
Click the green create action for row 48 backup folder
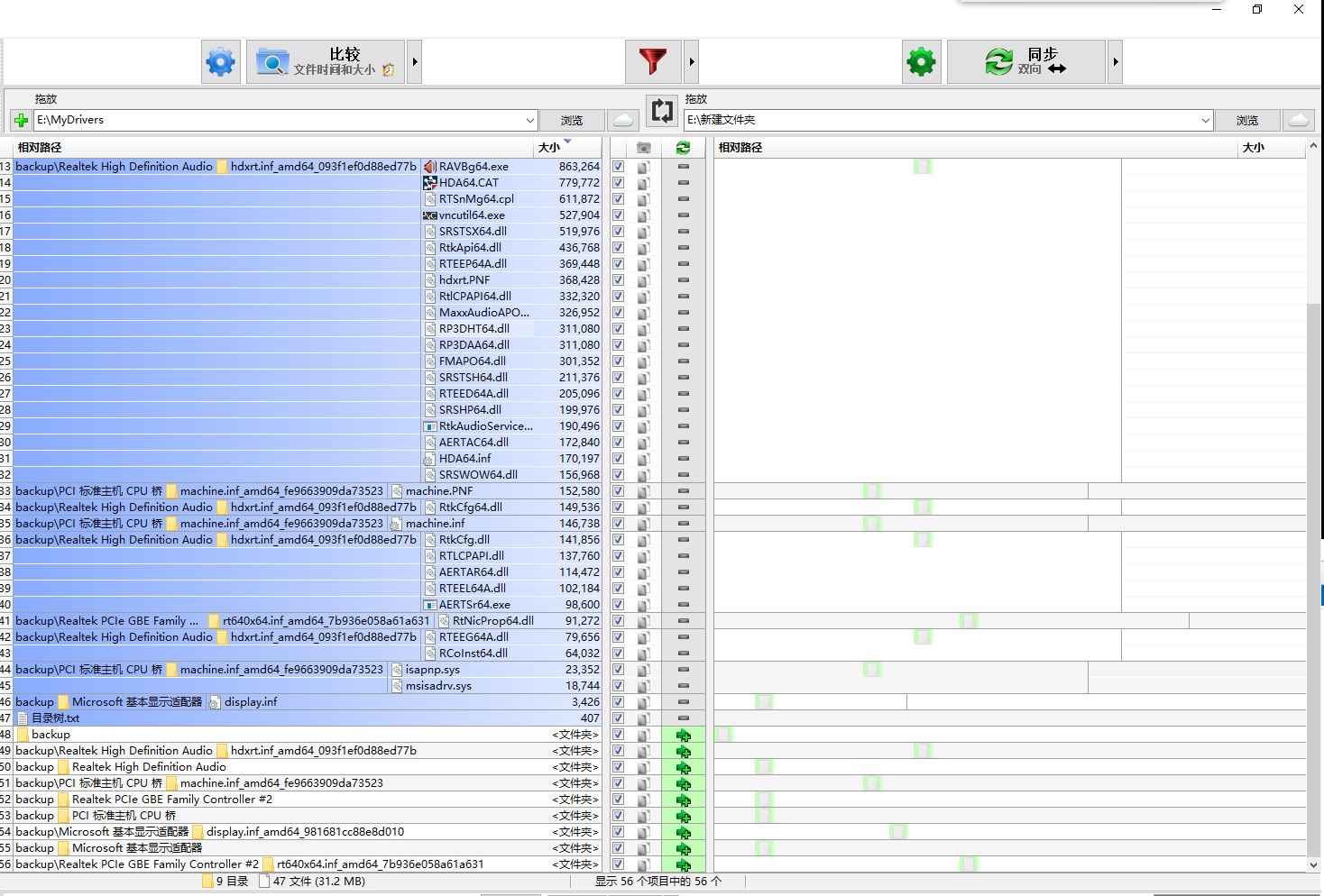683,736
